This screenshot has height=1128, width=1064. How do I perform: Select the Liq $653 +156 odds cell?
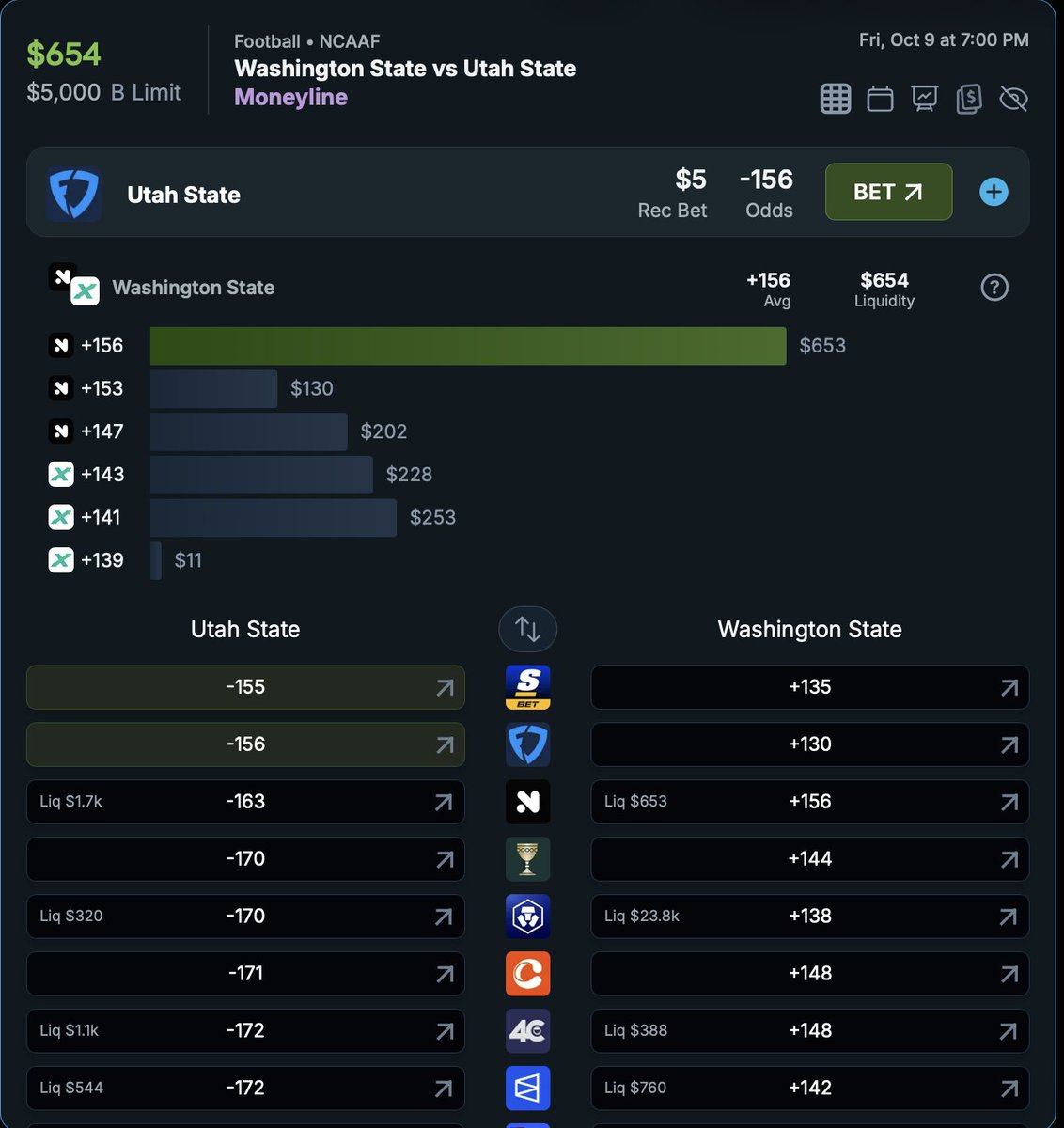(809, 802)
